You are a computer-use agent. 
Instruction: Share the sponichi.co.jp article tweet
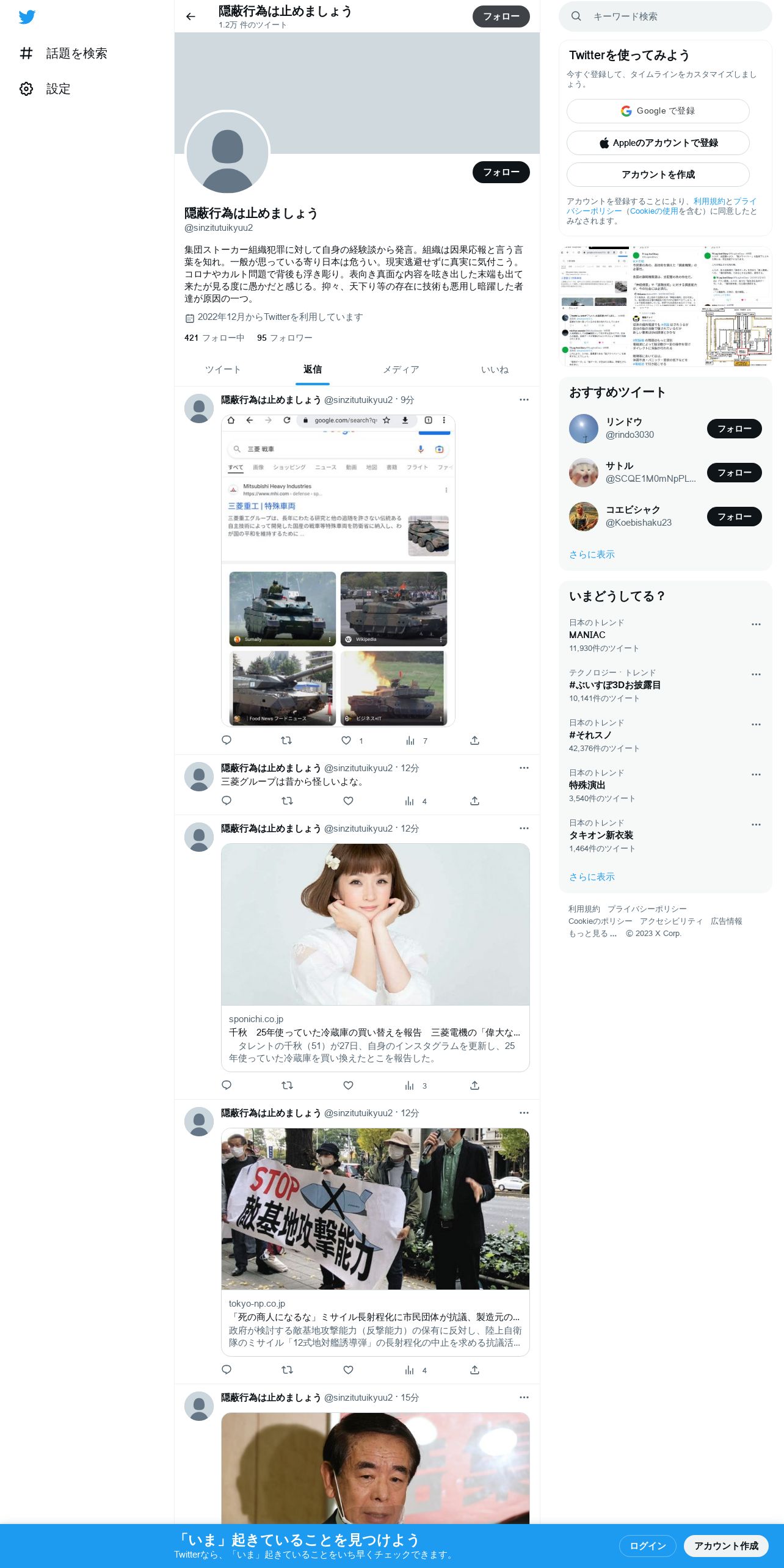tap(474, 1085)
